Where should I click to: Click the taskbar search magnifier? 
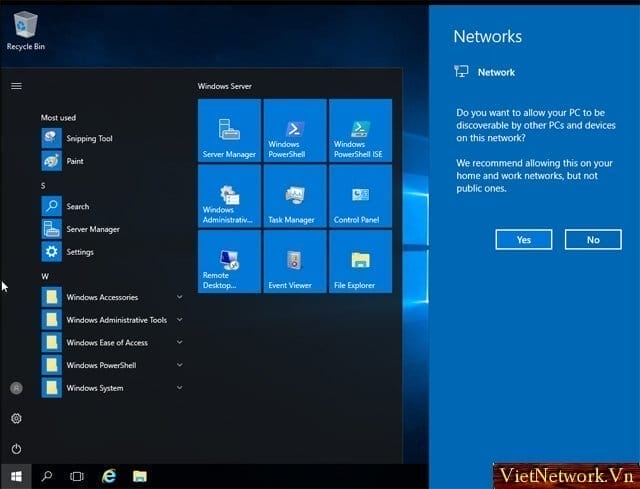pos(47,476)
